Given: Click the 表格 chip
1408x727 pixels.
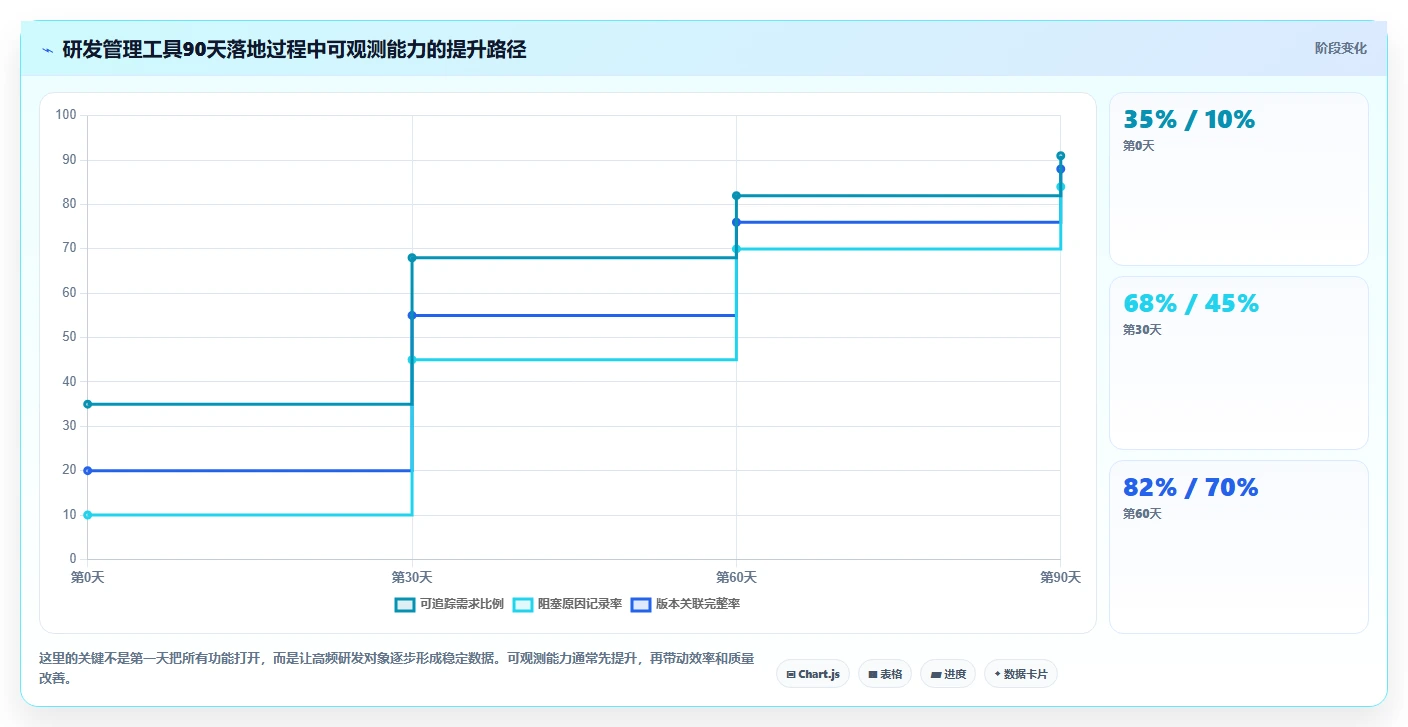Looking at the screenshot, I should click(885, 674).
